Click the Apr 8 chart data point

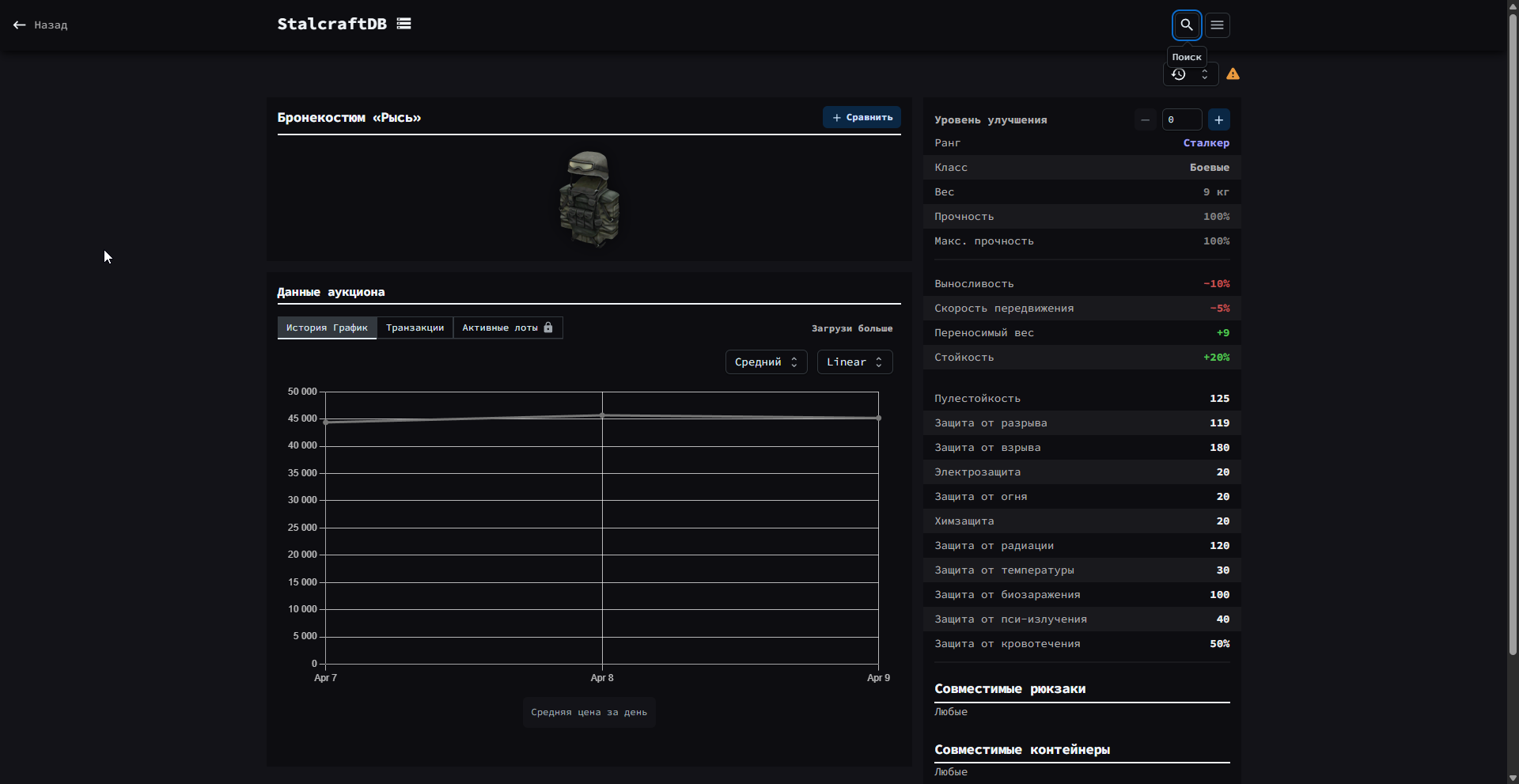pyautogui.click(x=602, y=415)
